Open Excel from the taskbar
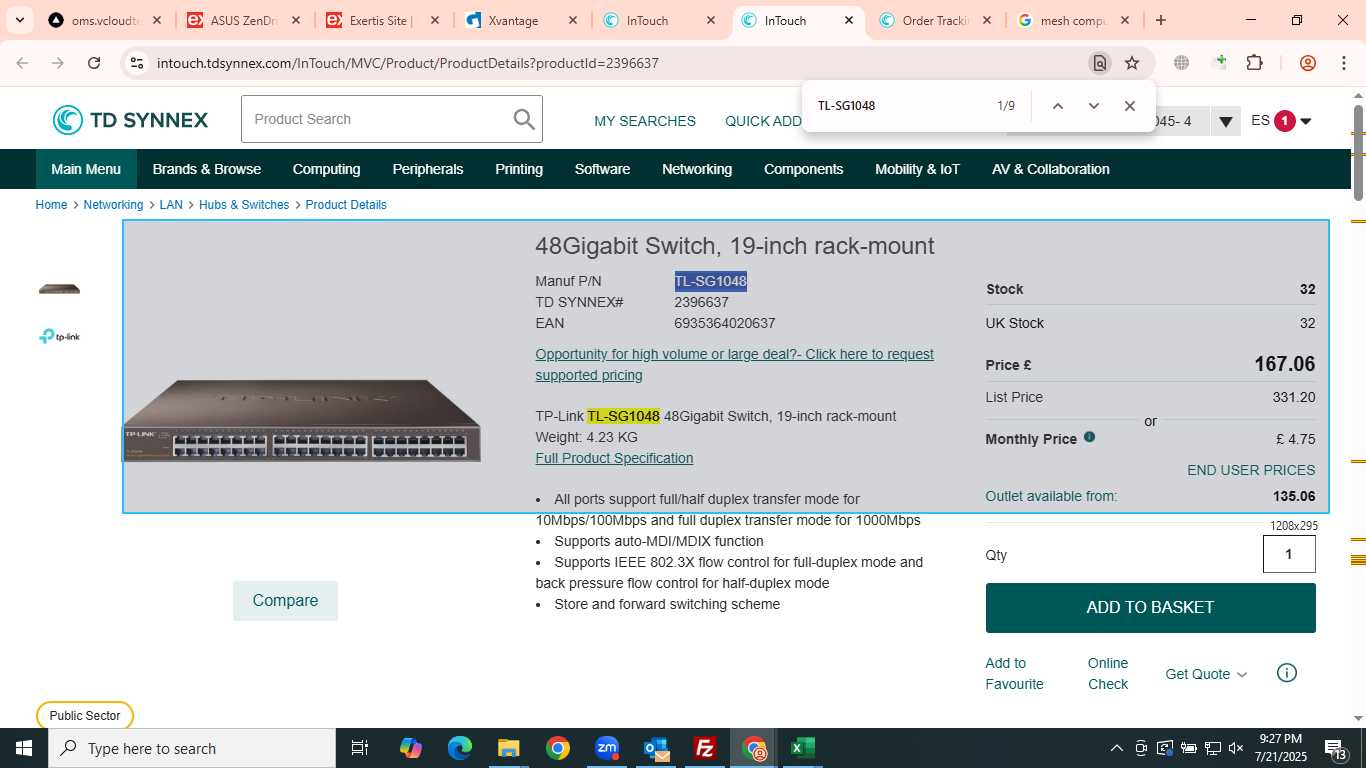This screenshot has height=768, width=1366. pos(802,748)
